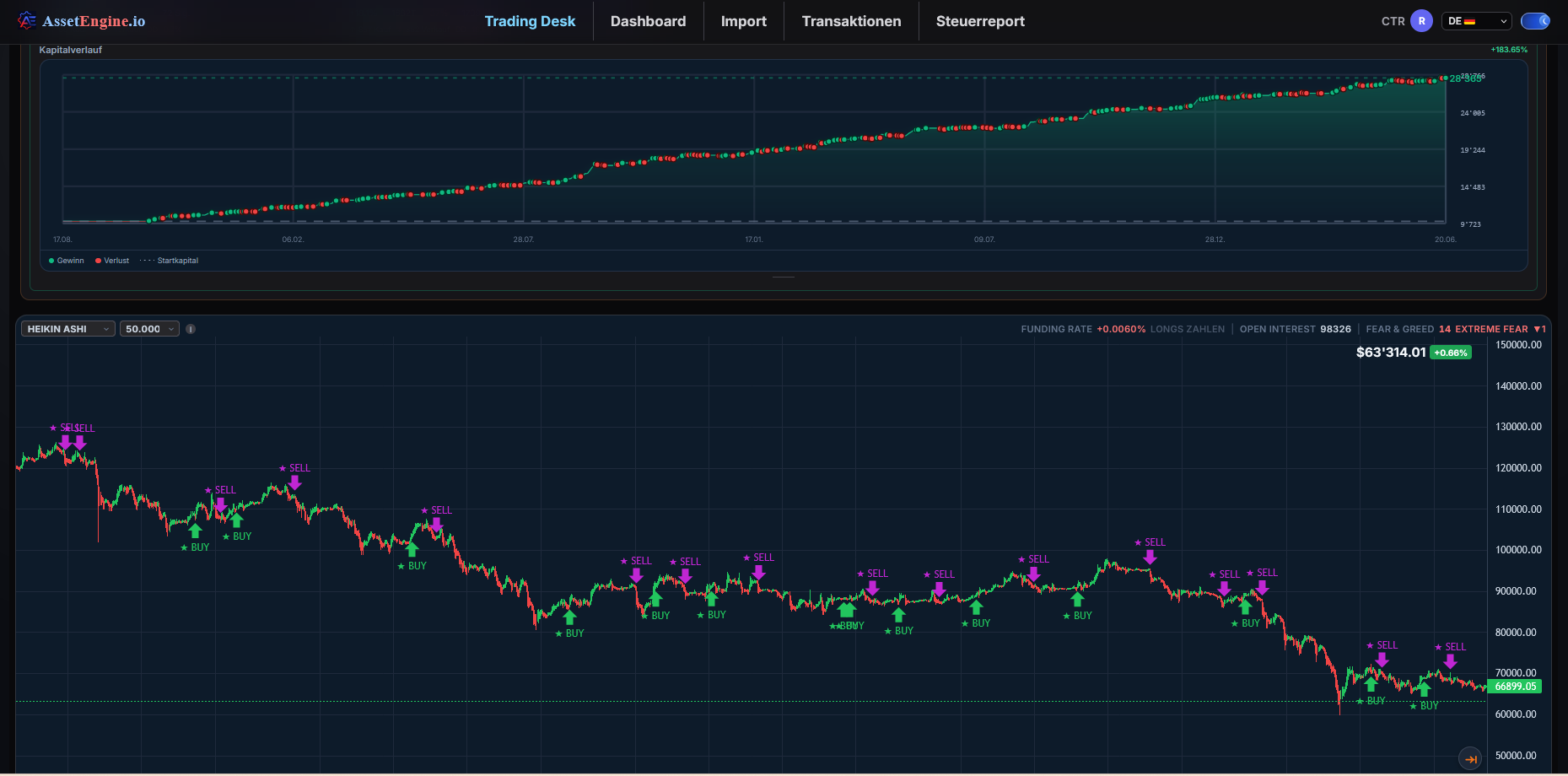Click the $63'314.01 current price
Viewport: 1568px width, 776px height.
coord(1391,353)
